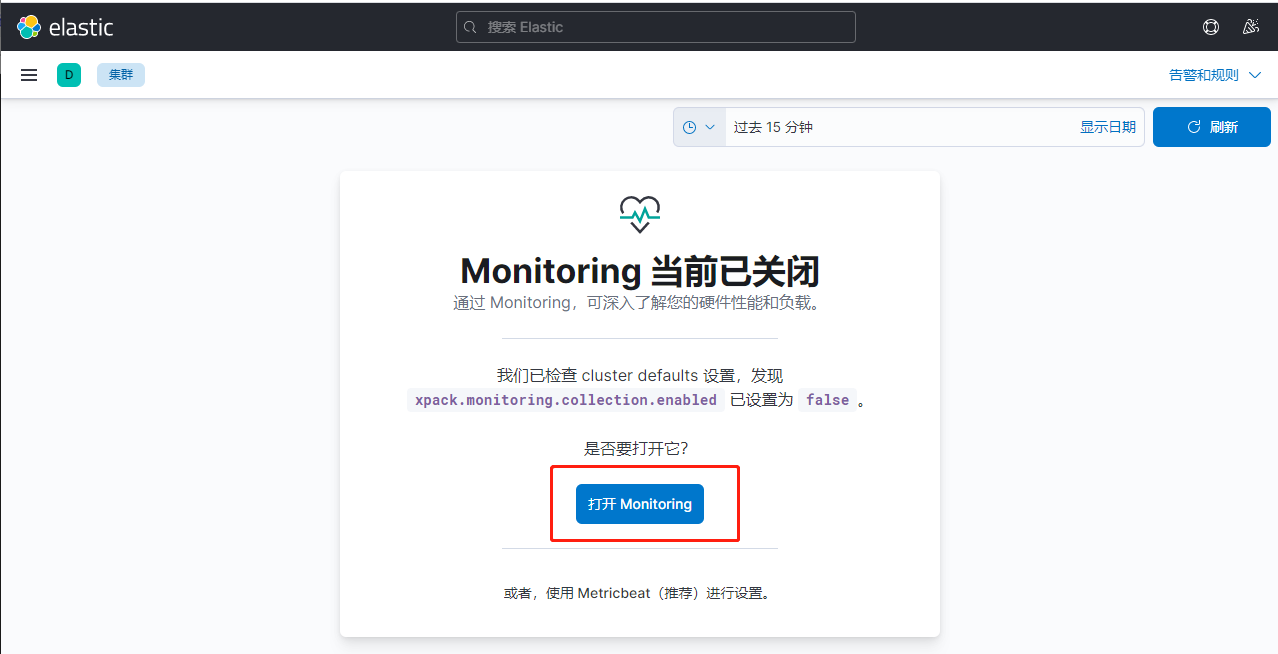This screenshot has width=1278, height=654.
Task: Click the green D space avatar
Action: (69, 75)
